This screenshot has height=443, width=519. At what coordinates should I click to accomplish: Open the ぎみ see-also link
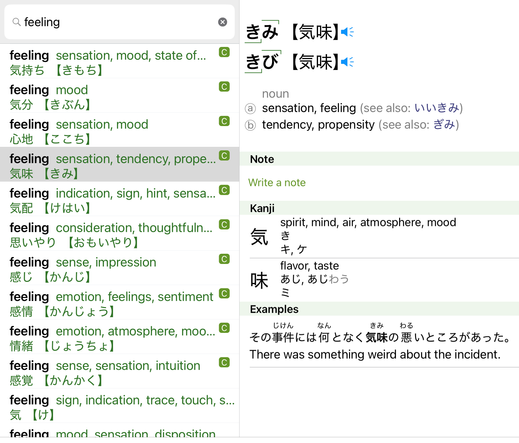pyautogui.click(x=444, y=125)
